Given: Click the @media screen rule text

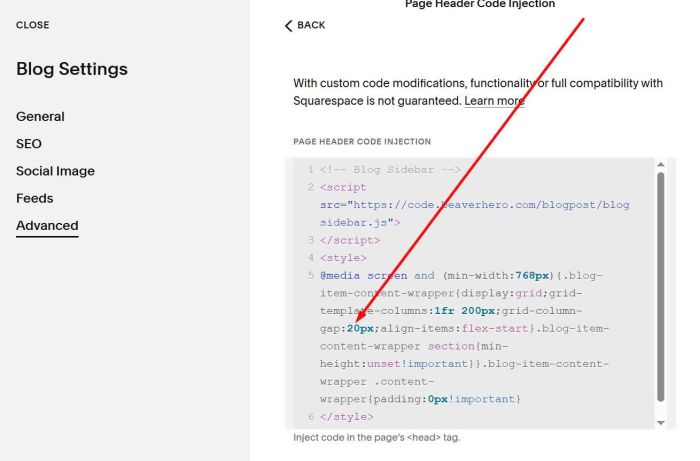Looking at the screenshot, I should [363, 275].
